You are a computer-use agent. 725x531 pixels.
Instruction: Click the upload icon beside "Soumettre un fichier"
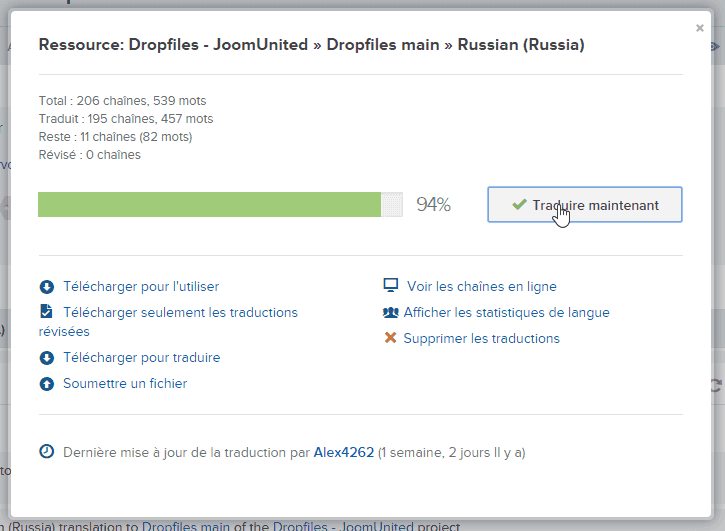(x=46, y=384)
